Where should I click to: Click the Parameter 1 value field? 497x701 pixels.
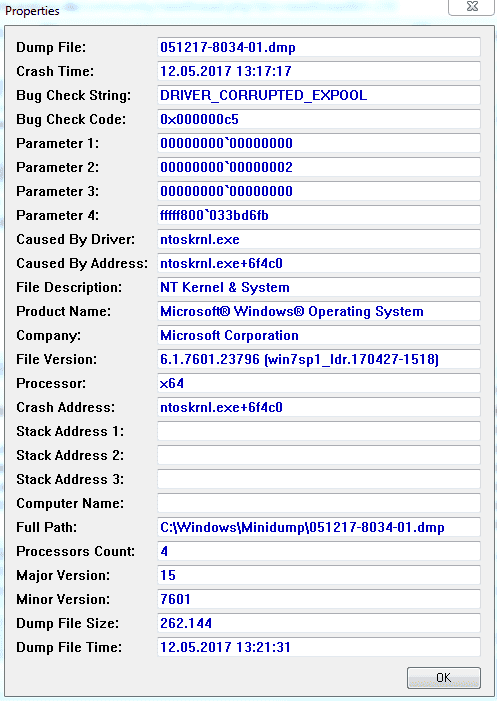[319, 144]
